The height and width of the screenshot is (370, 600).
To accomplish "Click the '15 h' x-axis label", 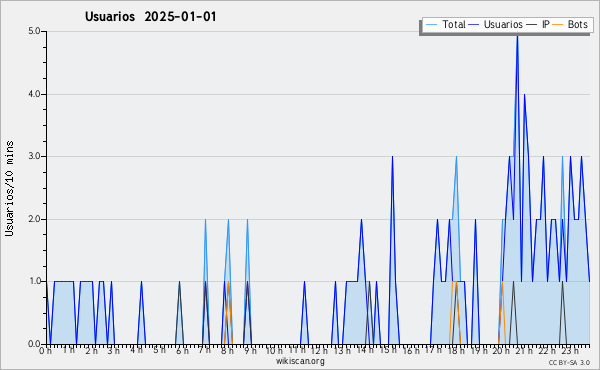I will coord(388,350).
